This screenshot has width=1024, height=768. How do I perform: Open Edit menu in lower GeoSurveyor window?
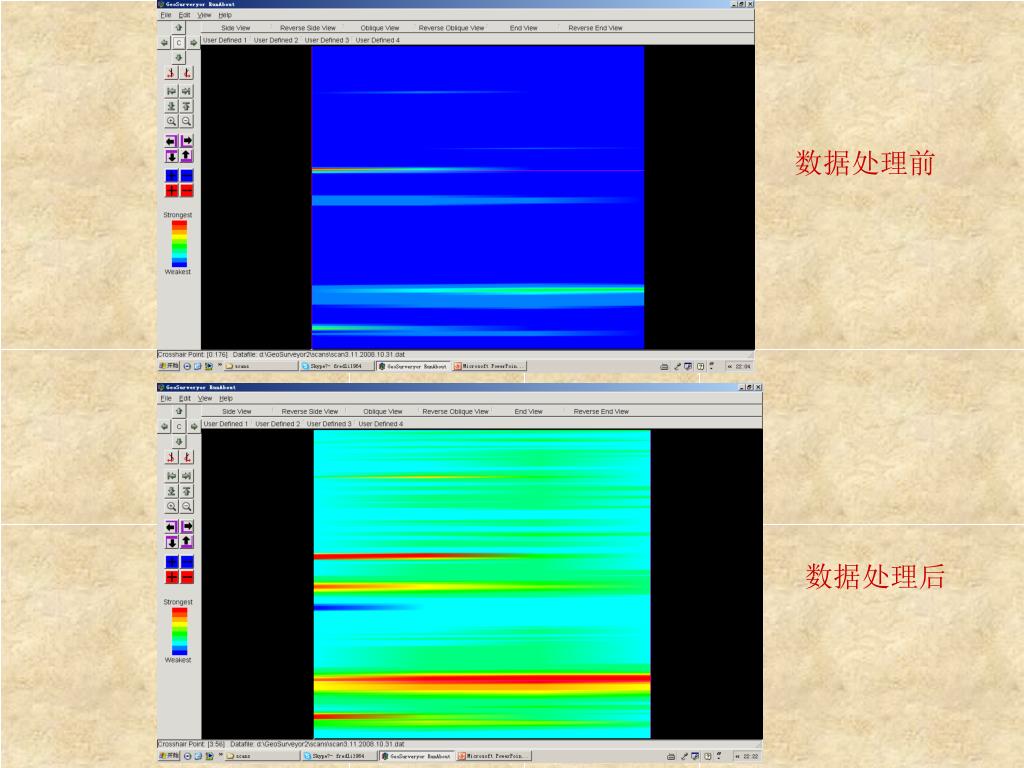pos(185,398)
